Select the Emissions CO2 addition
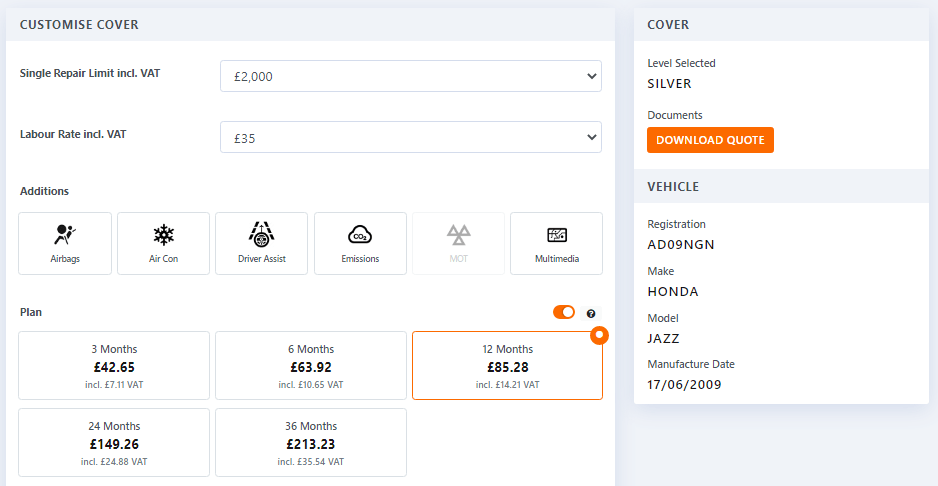 360,243
